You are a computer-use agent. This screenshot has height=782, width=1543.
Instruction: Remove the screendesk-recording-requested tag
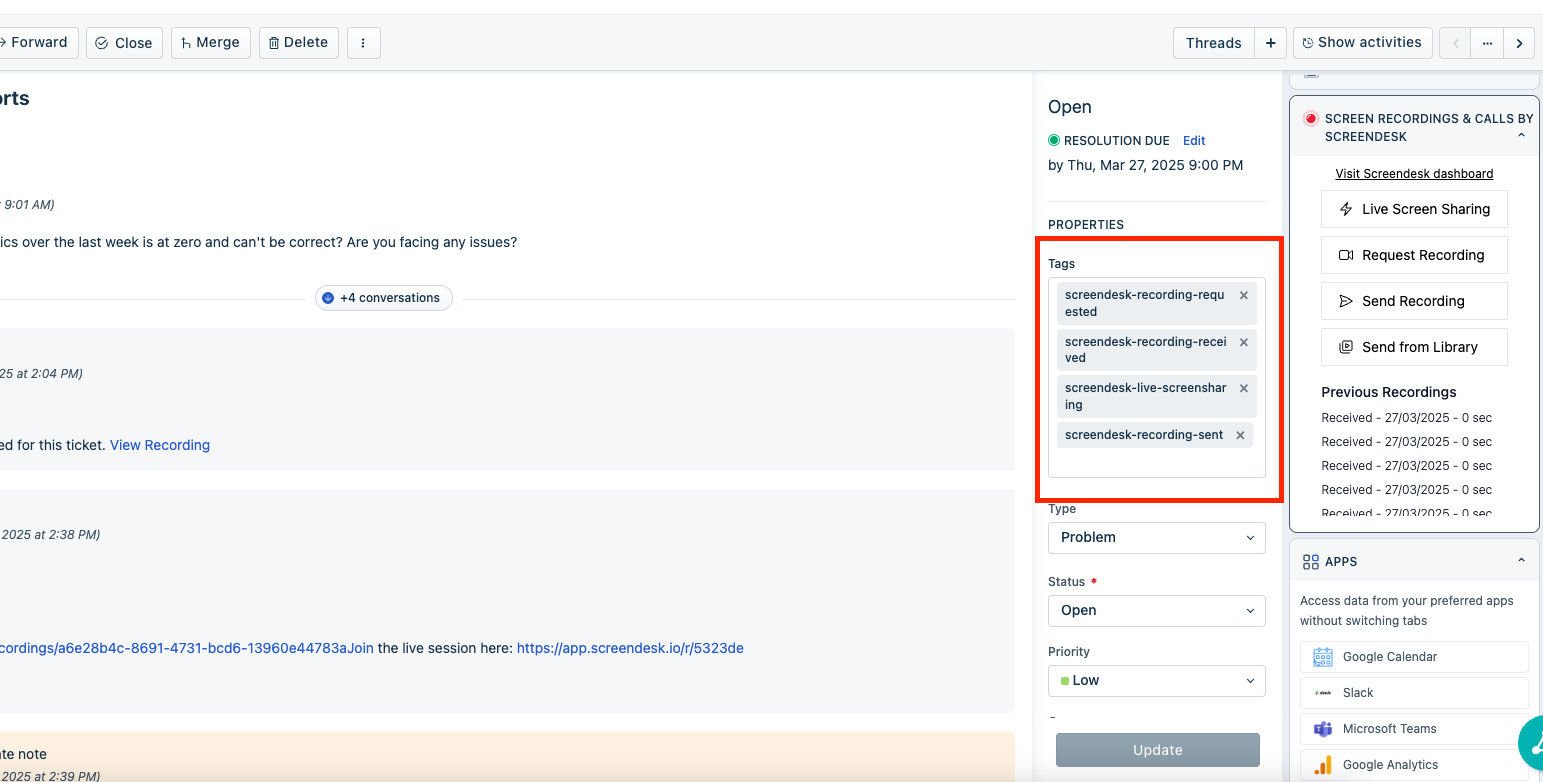[x=1244, y=296]
